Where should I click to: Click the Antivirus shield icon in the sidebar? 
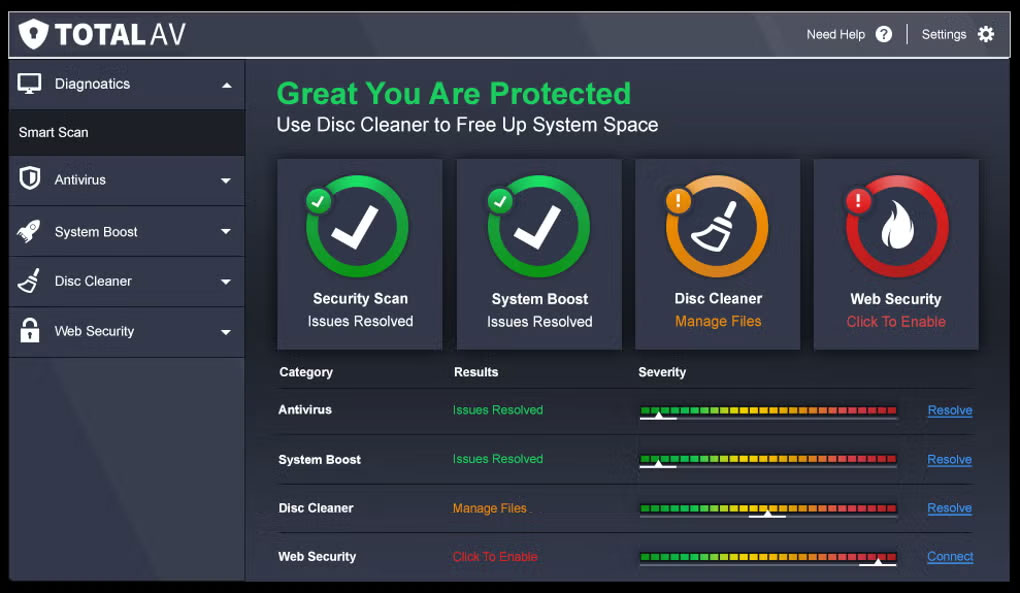(29, 181)
